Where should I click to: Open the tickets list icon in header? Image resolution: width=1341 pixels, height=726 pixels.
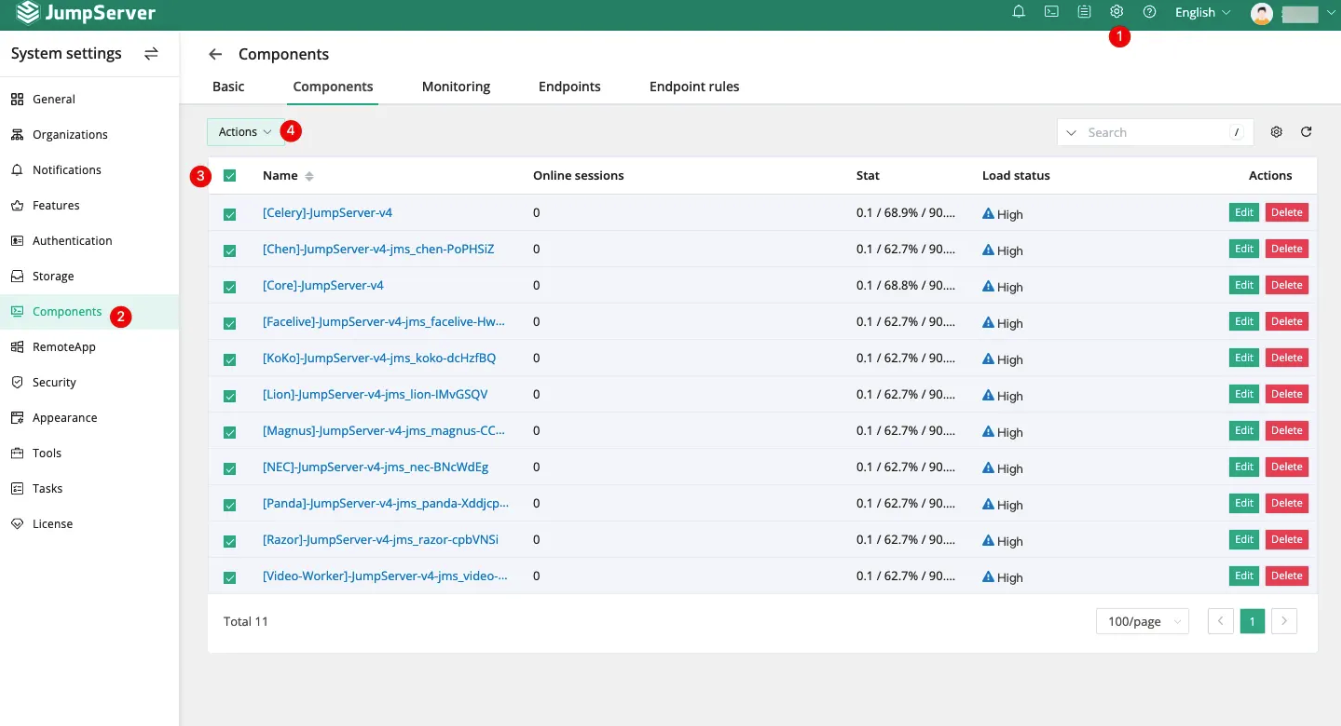pos(1084,12)
